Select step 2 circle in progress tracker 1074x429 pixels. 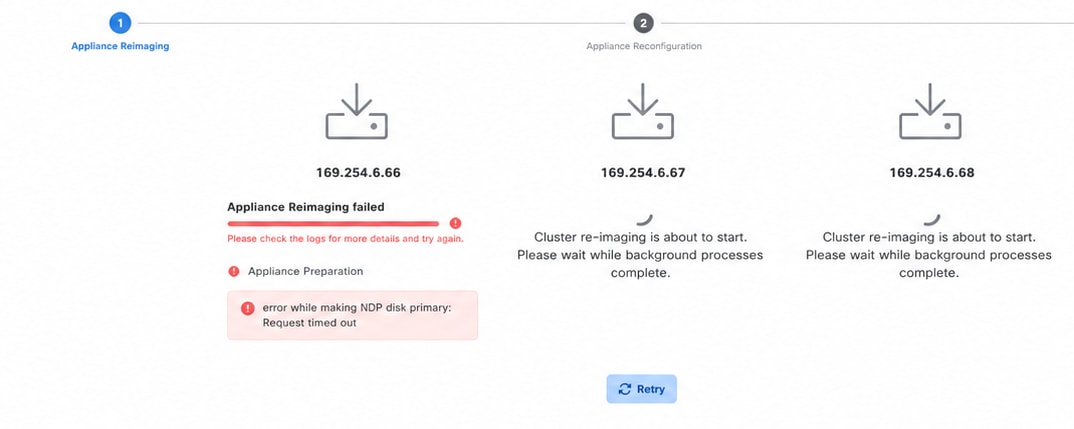pyautogui.click(x=642, y=23)
